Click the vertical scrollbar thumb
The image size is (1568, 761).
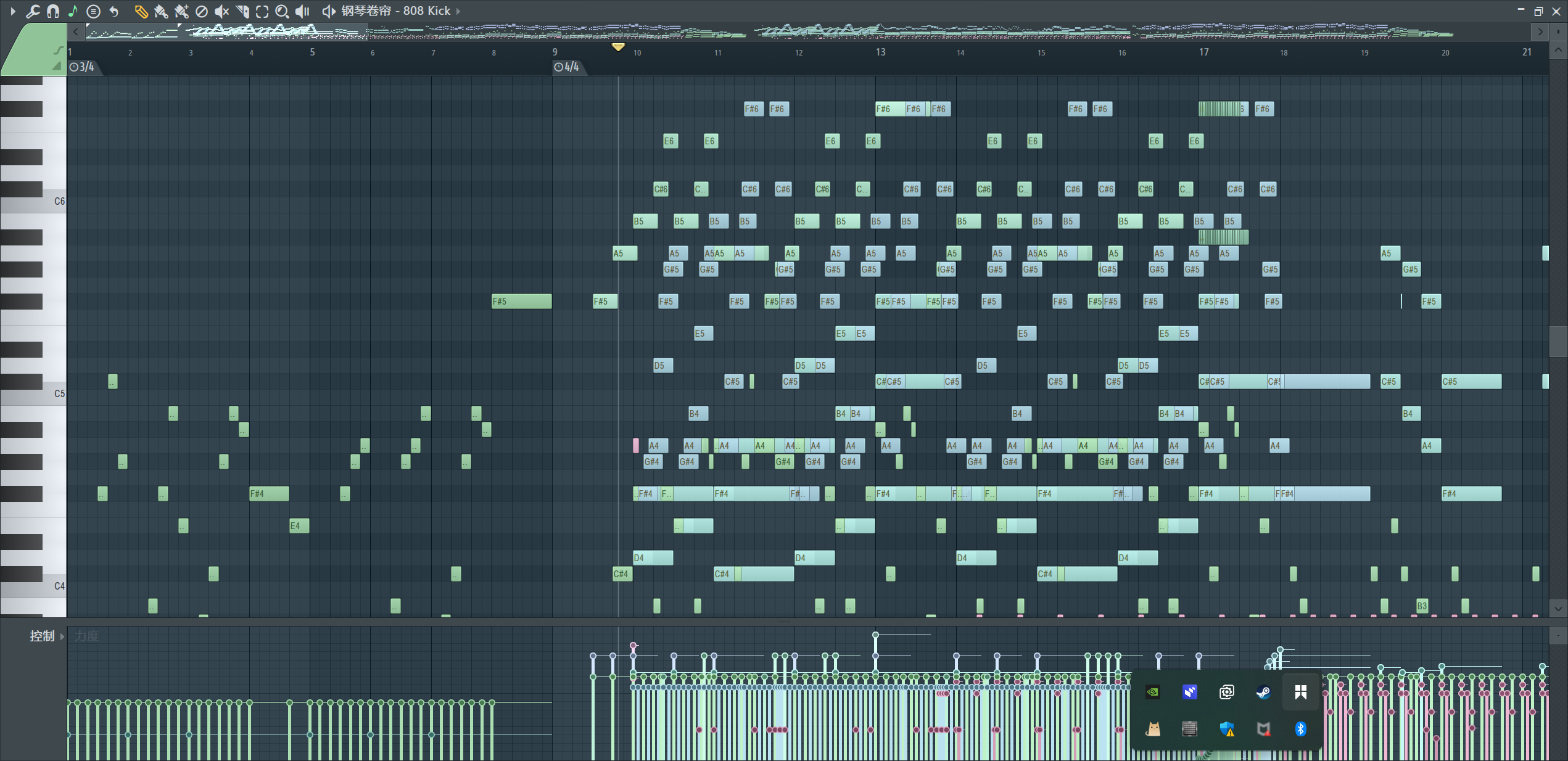(x=1559, y=341)
